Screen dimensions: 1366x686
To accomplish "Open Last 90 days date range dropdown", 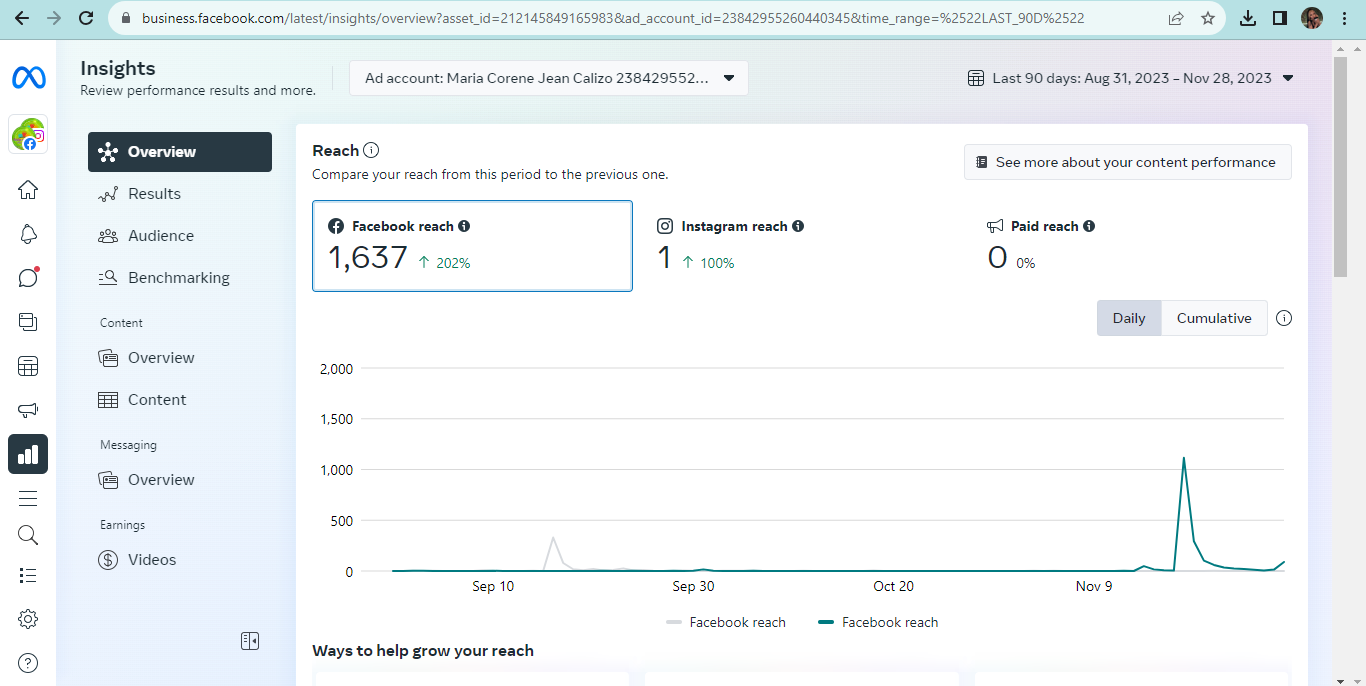I will tap(1131, 78).
